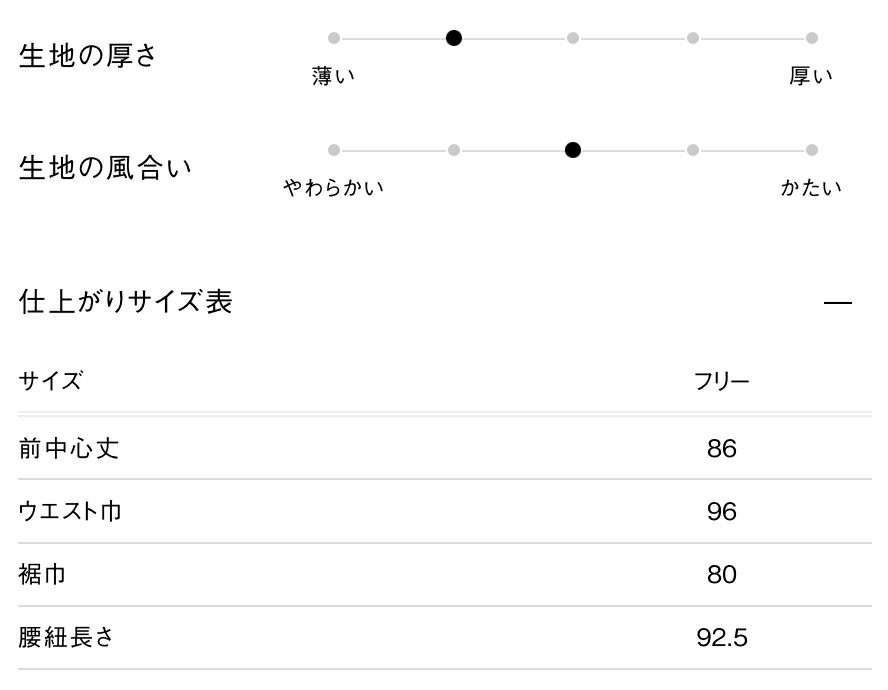Click the ウエスト巾 row label
The image size is (888, 690).
pos(70,512)
